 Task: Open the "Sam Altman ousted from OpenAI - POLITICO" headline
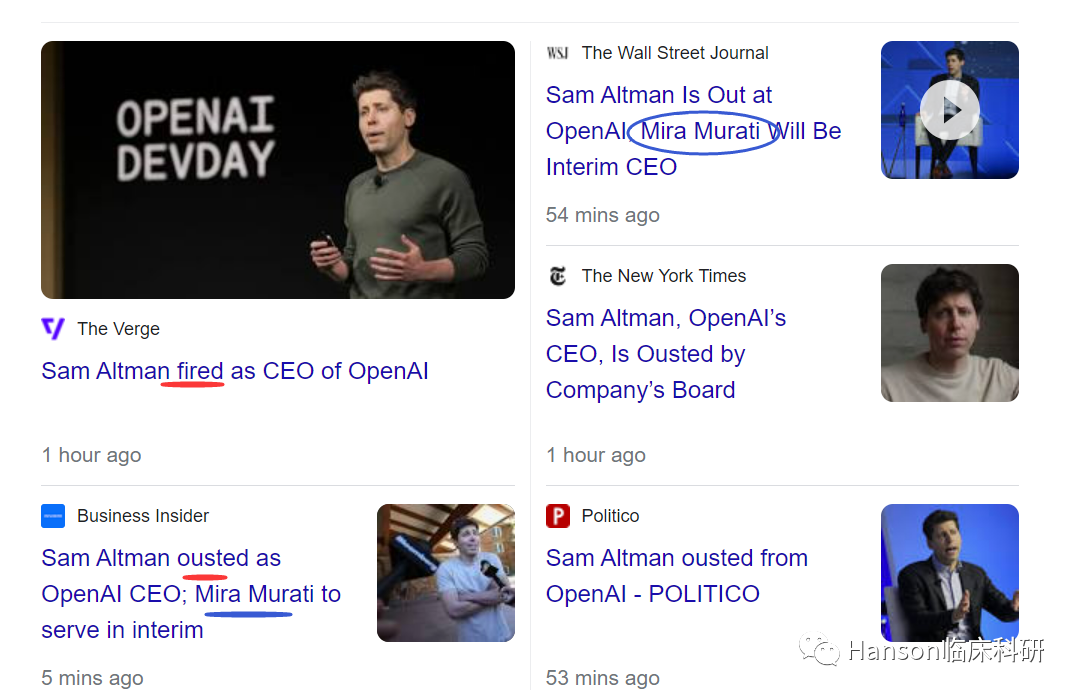pyautogui.click(x=676, y=576)
